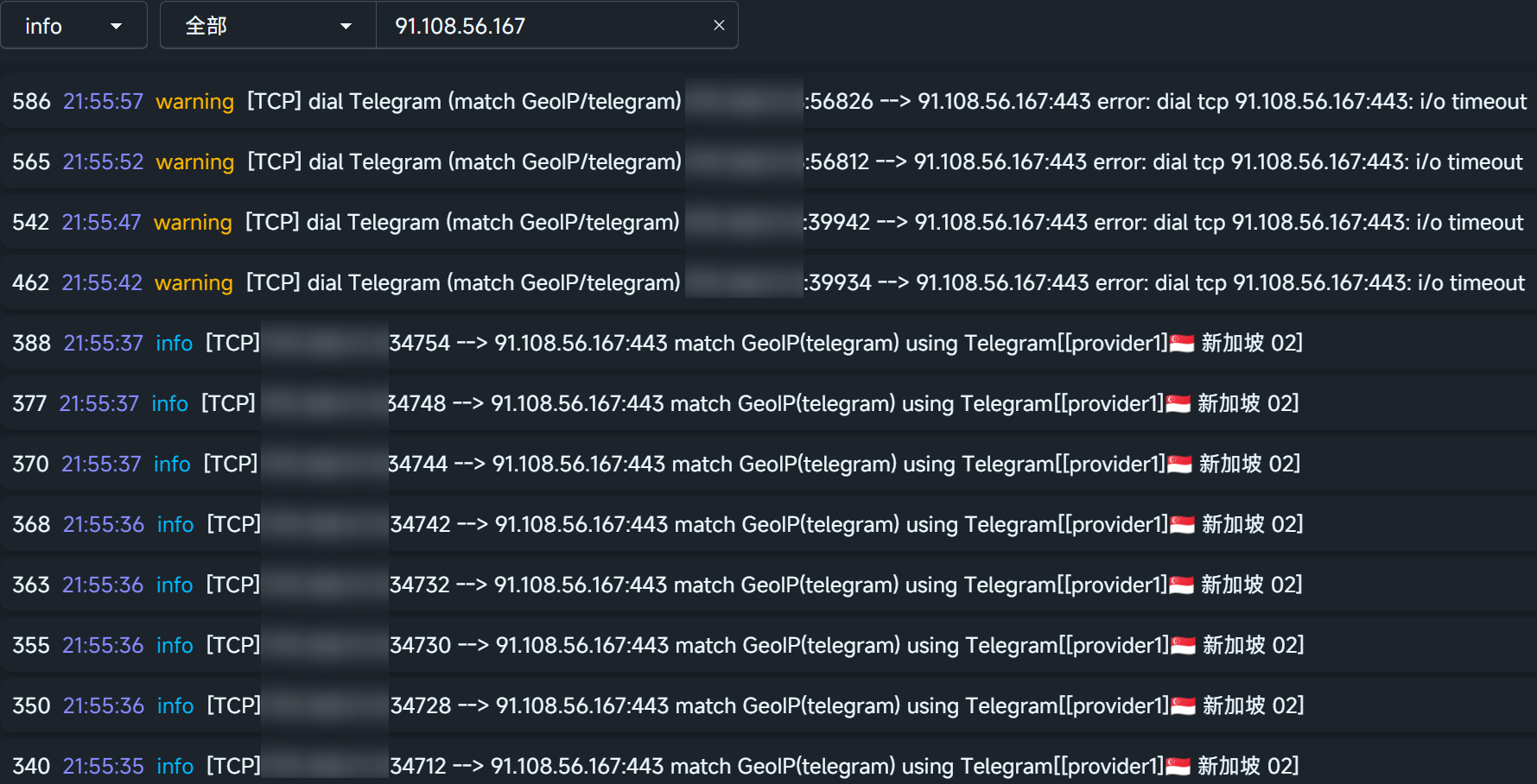
Task: Select log entry 565 at 21:55:52
Action: [768, 161]
